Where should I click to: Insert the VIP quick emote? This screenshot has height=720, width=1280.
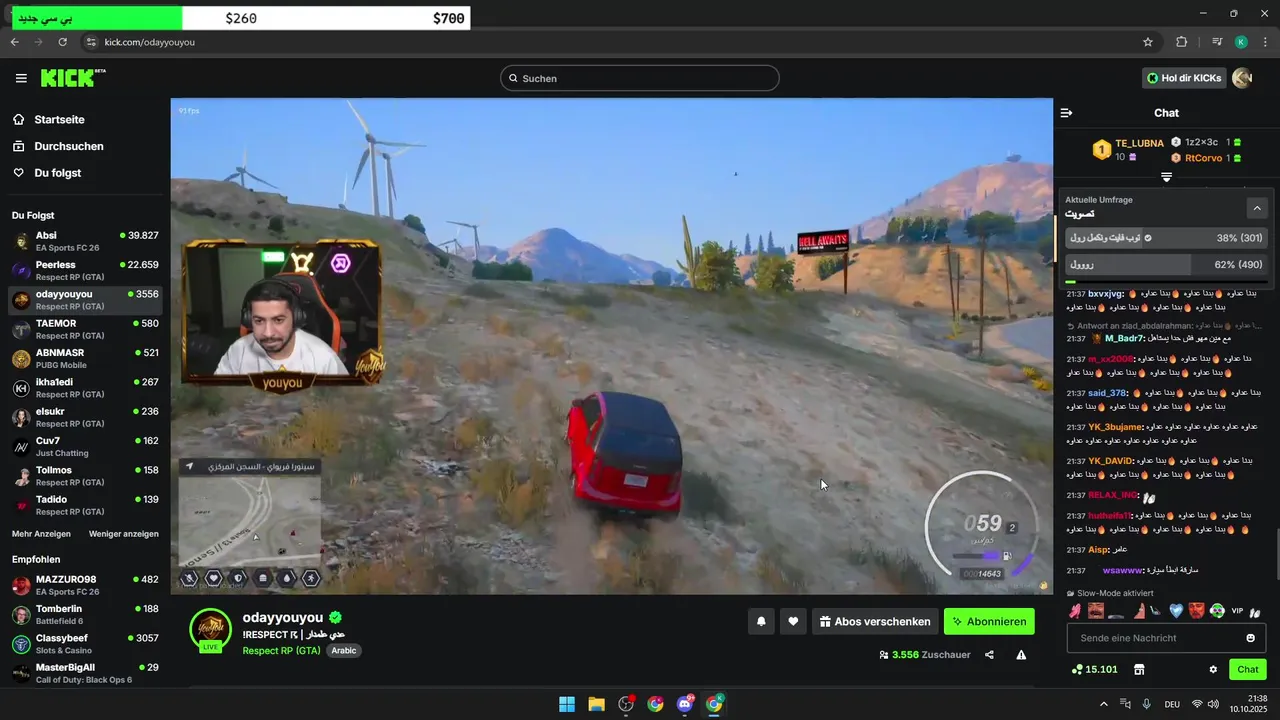pos(1237,611)
